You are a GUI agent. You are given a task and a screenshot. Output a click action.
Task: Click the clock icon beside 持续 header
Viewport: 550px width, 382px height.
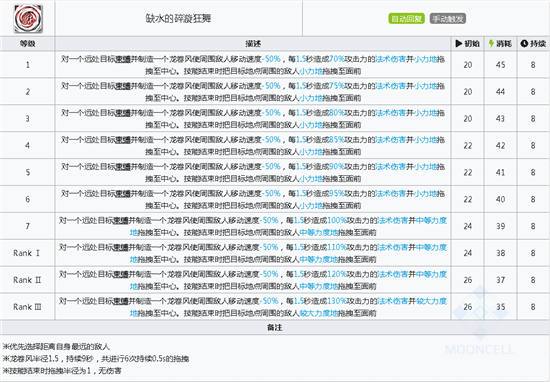(x=524, y=43)
